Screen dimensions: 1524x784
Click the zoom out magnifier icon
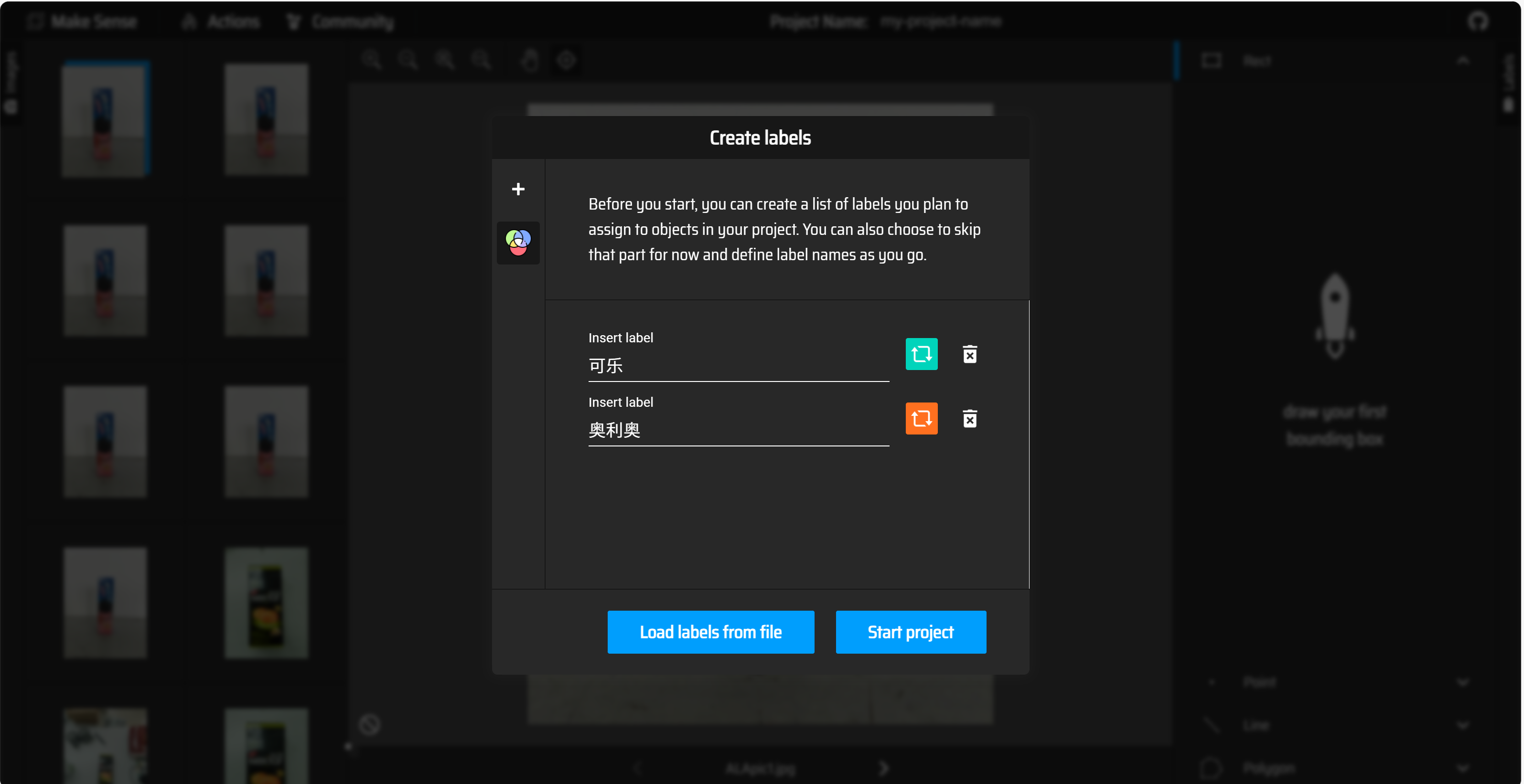tap(408, 60)
